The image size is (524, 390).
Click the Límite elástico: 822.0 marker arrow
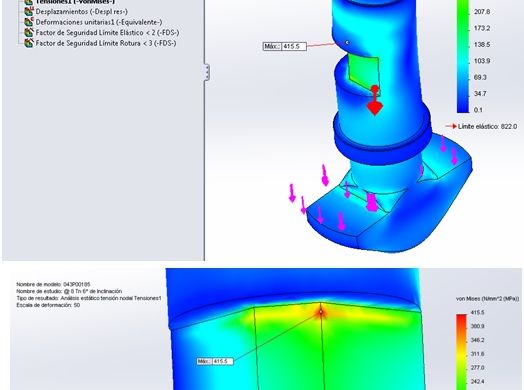click(451, 126)
